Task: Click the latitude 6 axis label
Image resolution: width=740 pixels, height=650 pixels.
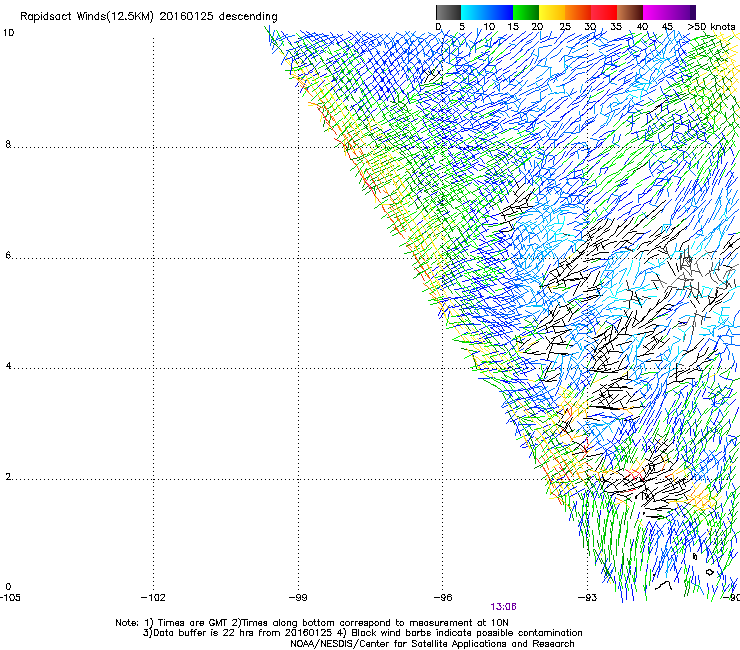Action: pyautogui.click(x=8, y=255)
